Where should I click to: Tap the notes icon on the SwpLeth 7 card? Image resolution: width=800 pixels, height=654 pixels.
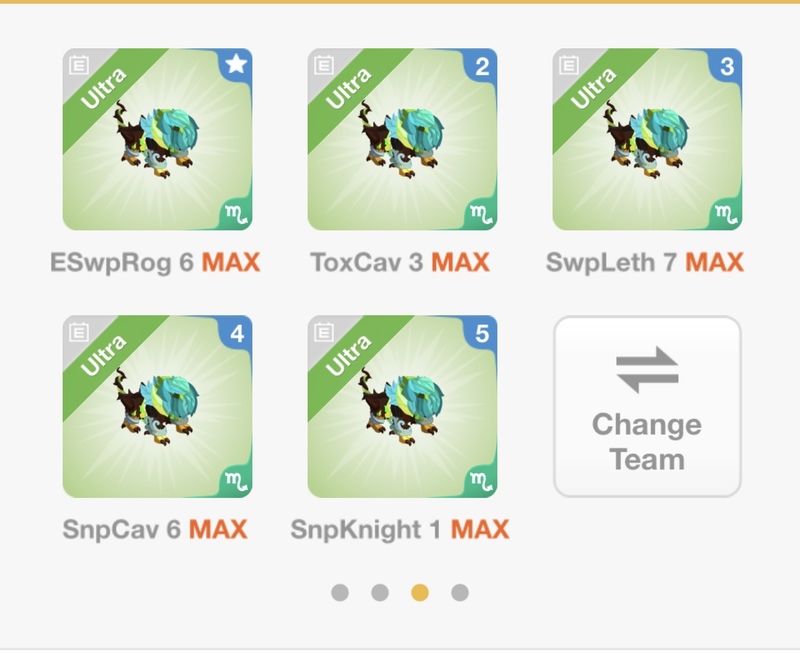[x=568, y=65]
